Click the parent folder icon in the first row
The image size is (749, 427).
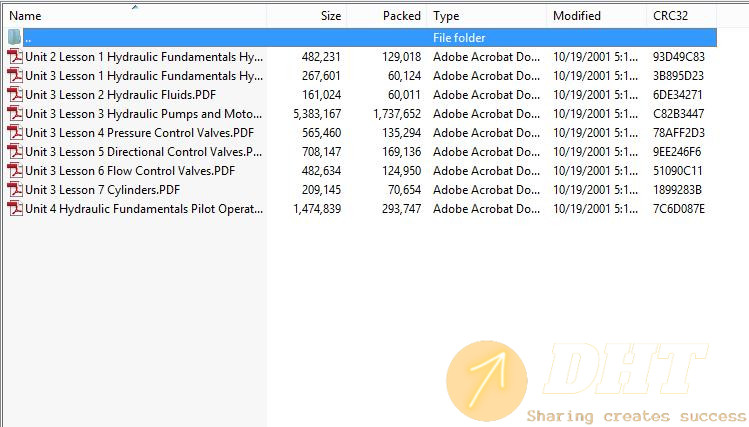(x=15, y=37)
